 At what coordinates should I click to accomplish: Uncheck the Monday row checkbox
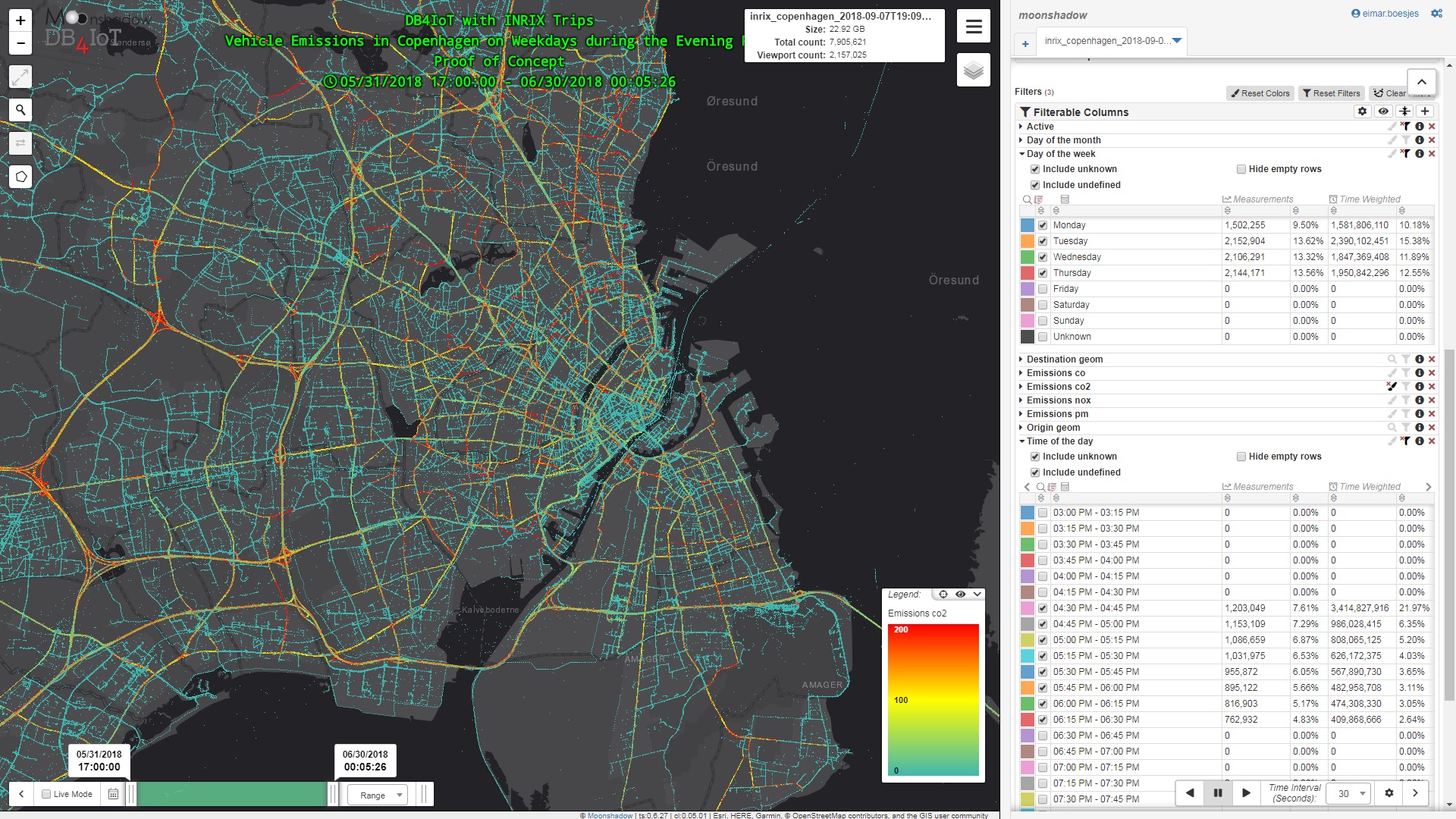tap(1043, 225)
